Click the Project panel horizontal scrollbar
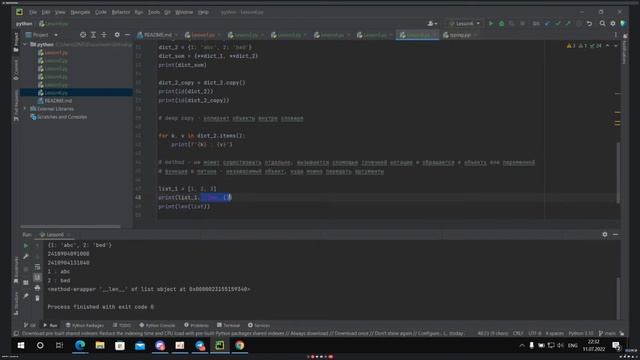Image resolution: width=640 pixels, height=360 pixels. point(70,226)
